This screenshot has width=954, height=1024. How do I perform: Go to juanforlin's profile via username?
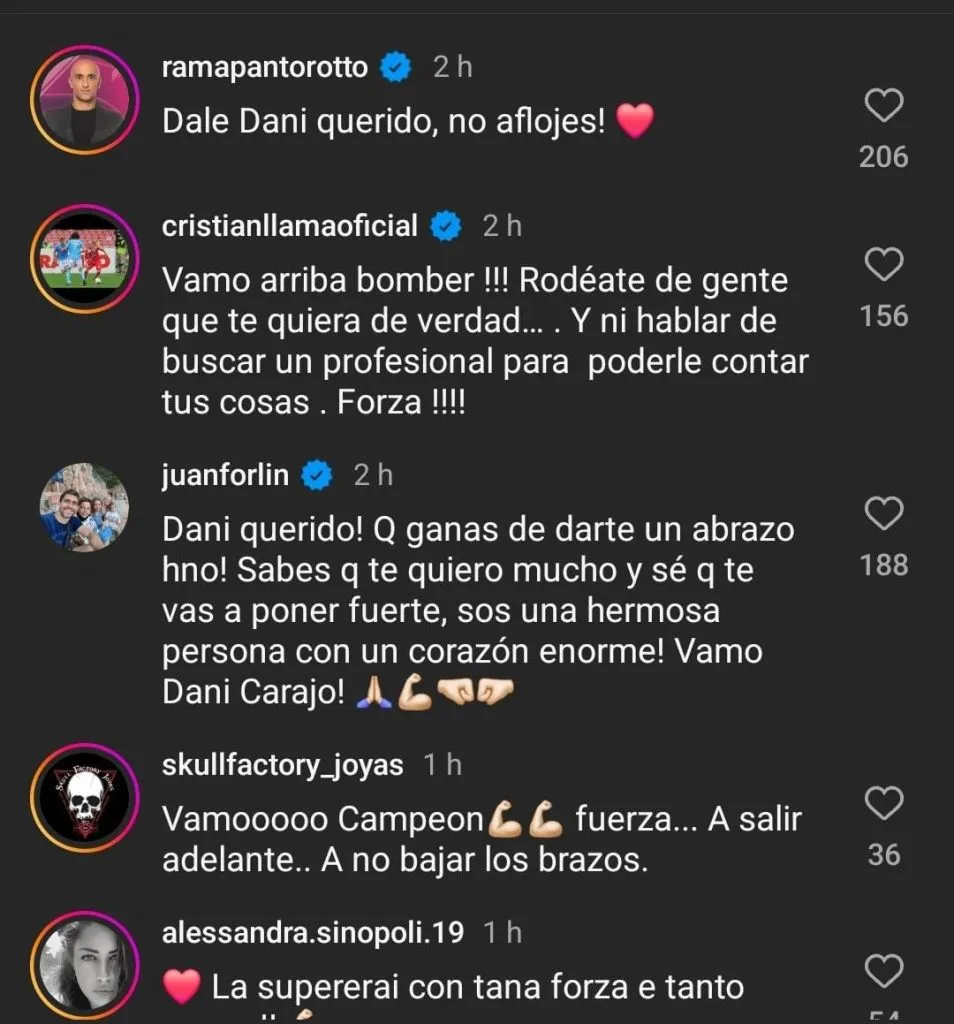225,476
